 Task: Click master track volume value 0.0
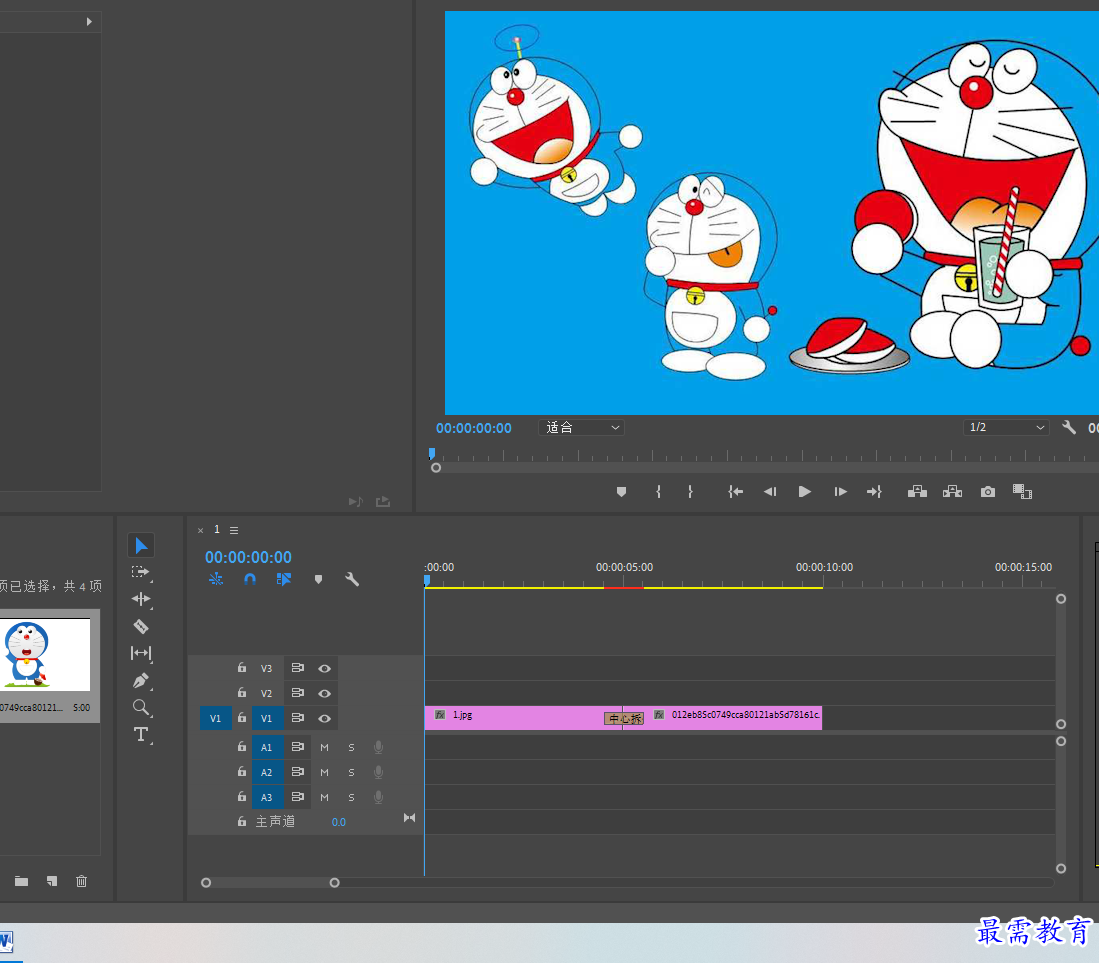tap(339, 822)
